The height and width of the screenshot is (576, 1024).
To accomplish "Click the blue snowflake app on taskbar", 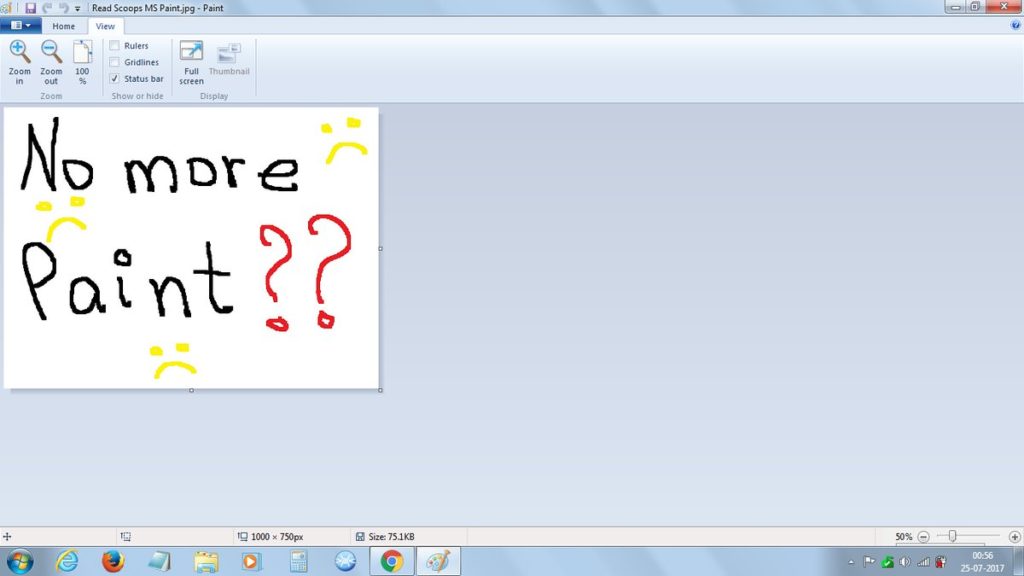I will [x=345, y=561].
